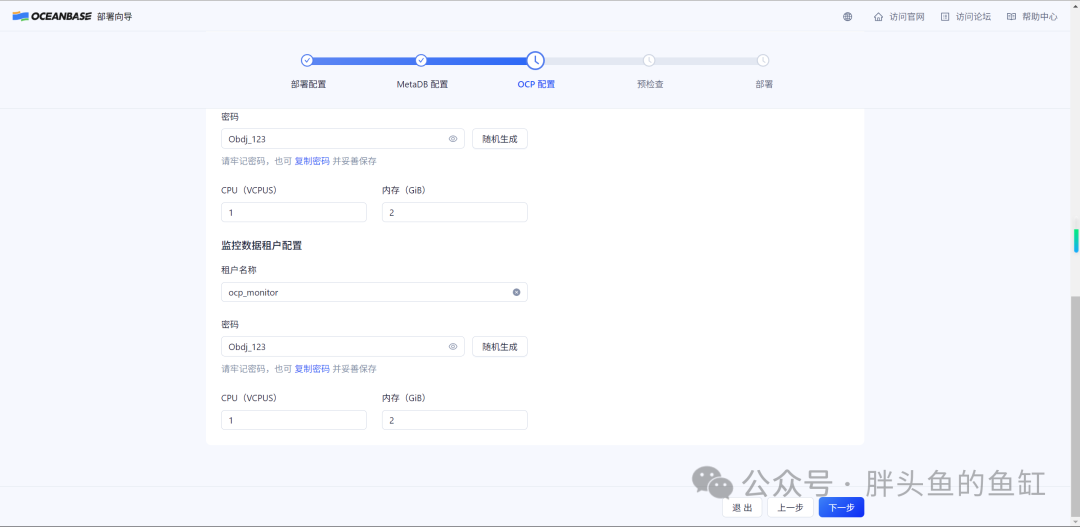The image size is (1080, 527).
Task: Show the upper password via eye icon
Action: point(453,138)
